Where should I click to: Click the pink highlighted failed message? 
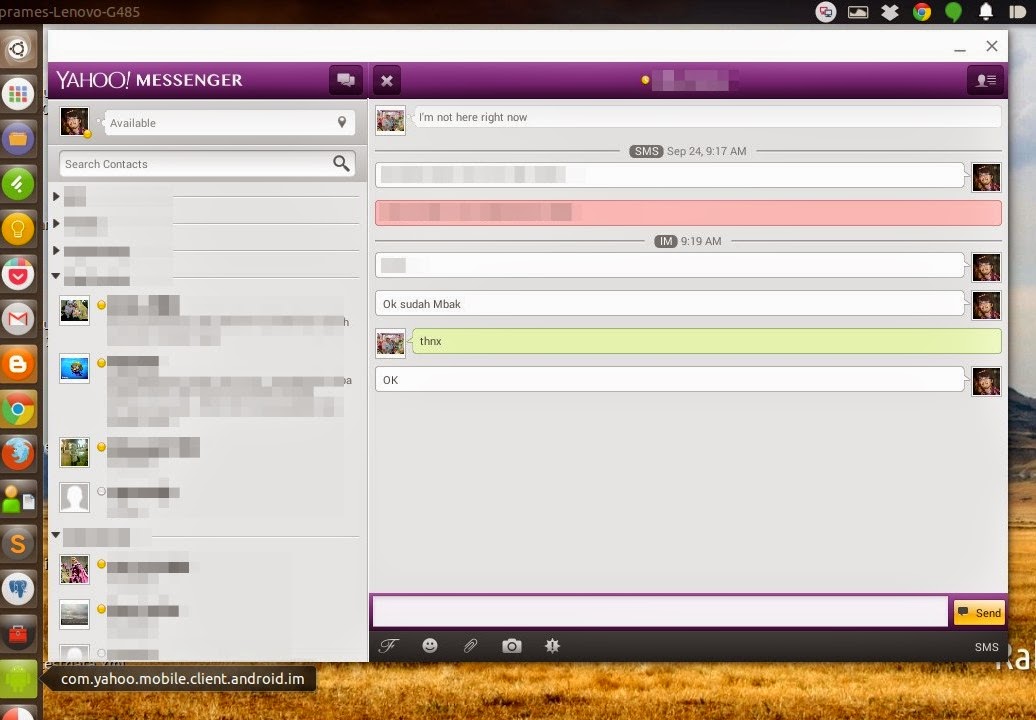point(688,213)
